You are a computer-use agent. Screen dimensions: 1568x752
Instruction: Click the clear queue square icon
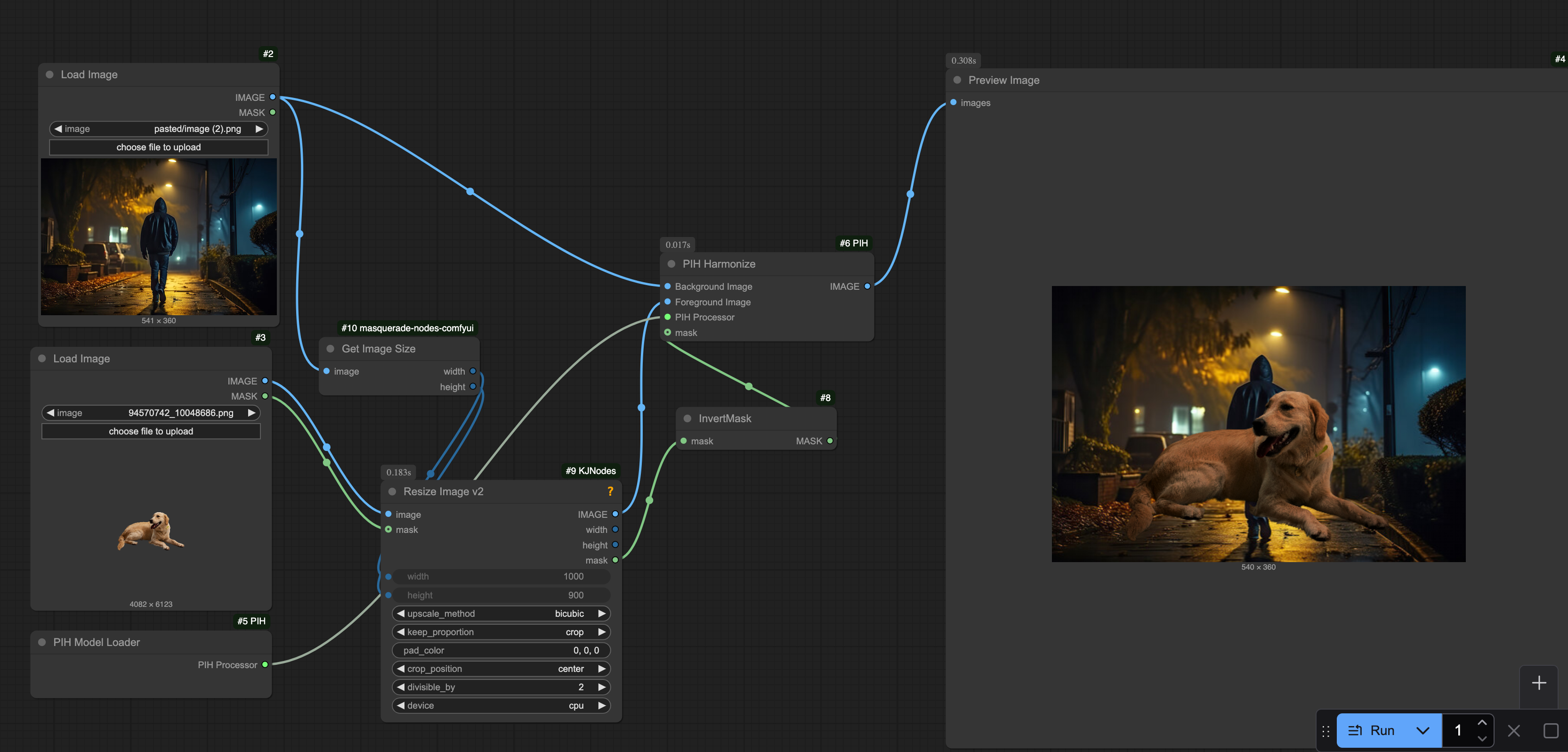pyautogui.click(x=1551, y=730)
